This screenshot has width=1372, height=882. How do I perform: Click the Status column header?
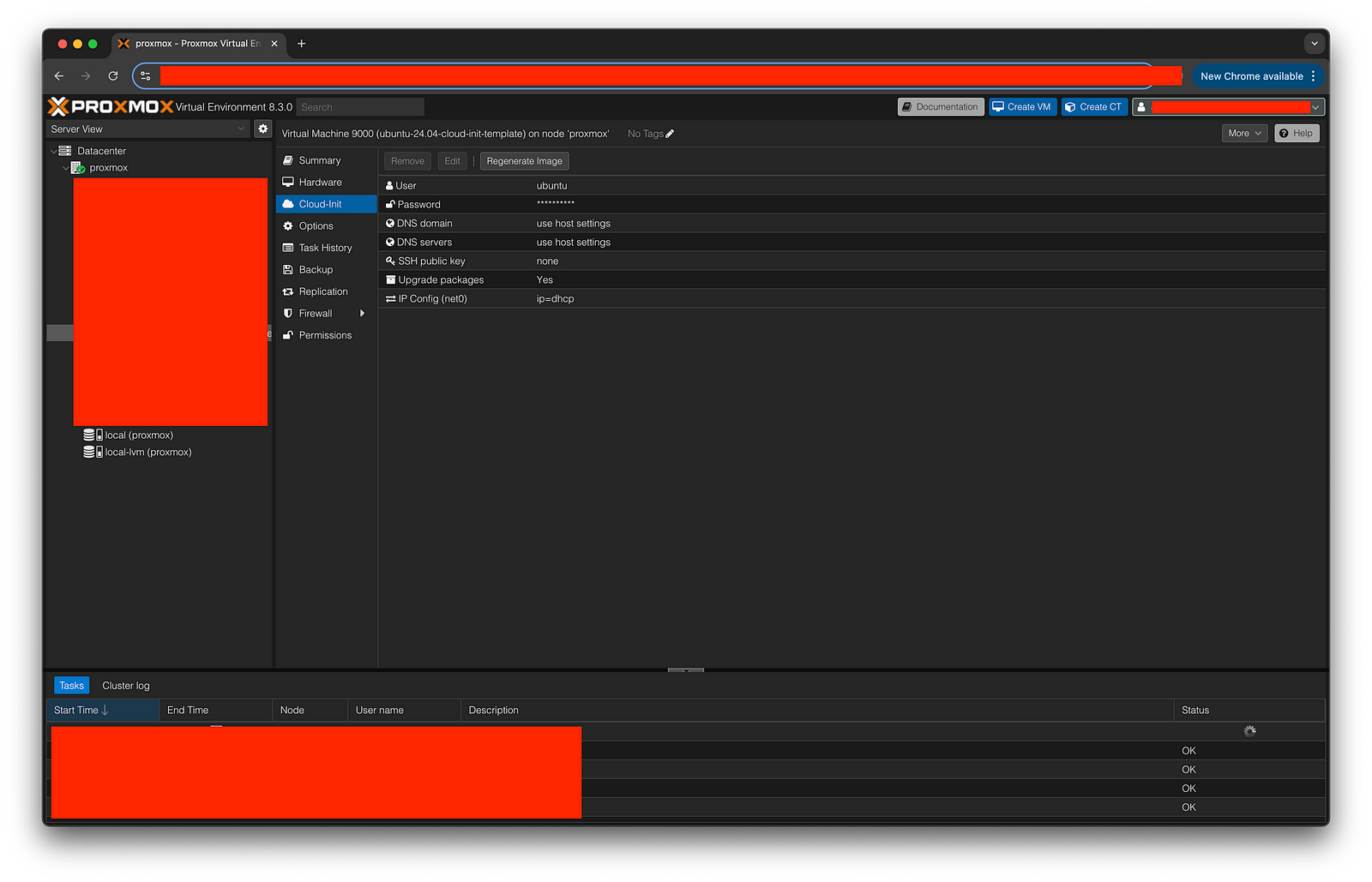click(x=1249, y=710)
